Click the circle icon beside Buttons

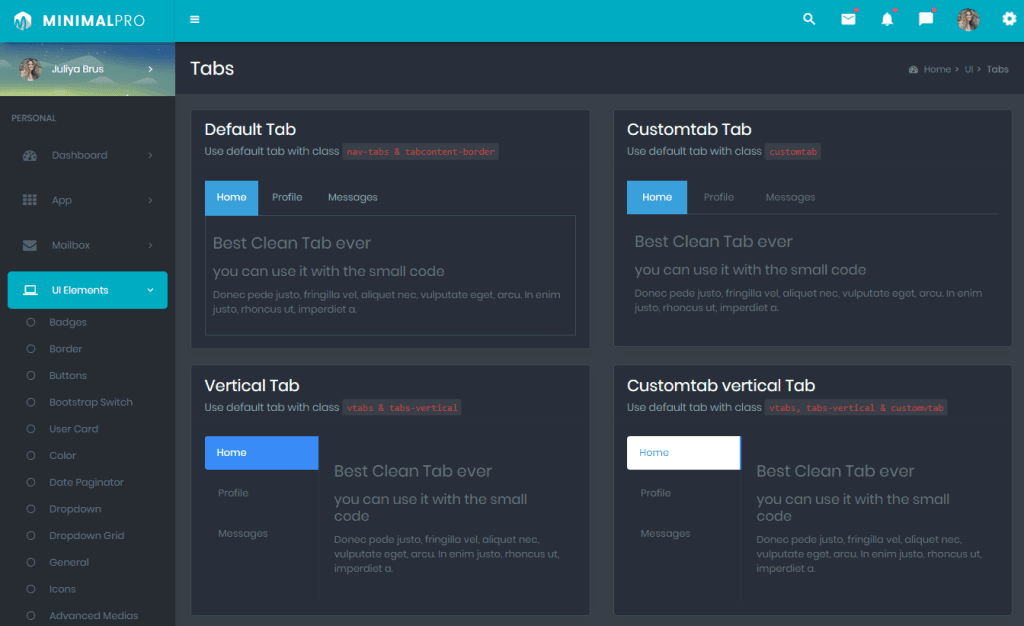(x=31, y=375)
